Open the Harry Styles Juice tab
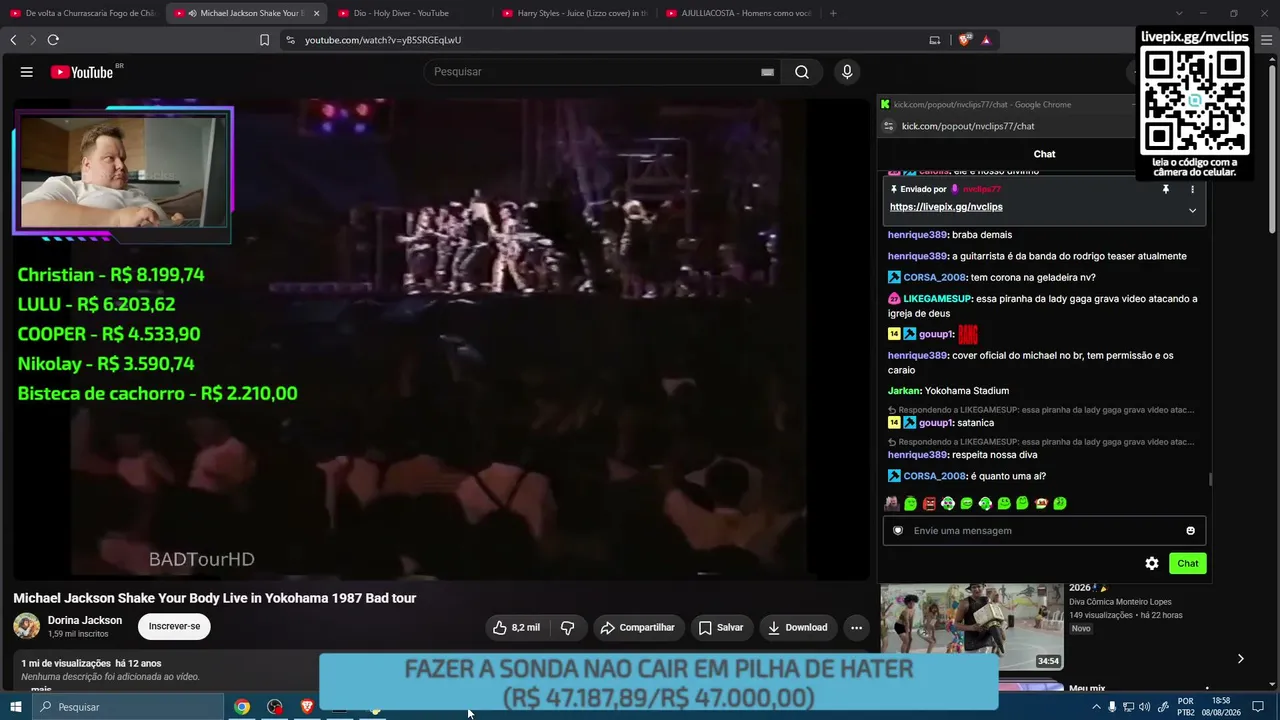 coord(574,13)
